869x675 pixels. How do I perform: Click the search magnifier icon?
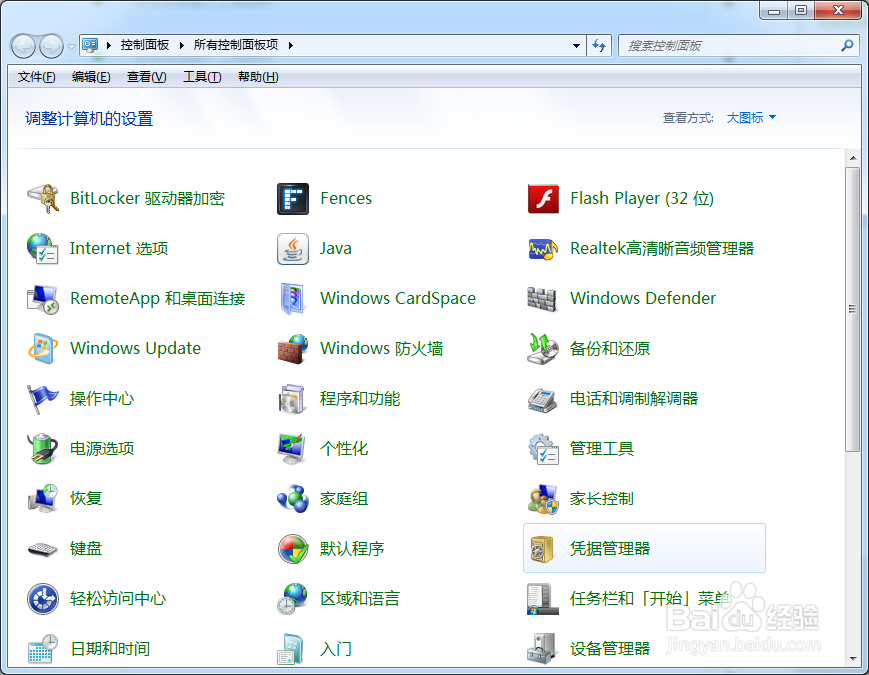click(847, 45)
